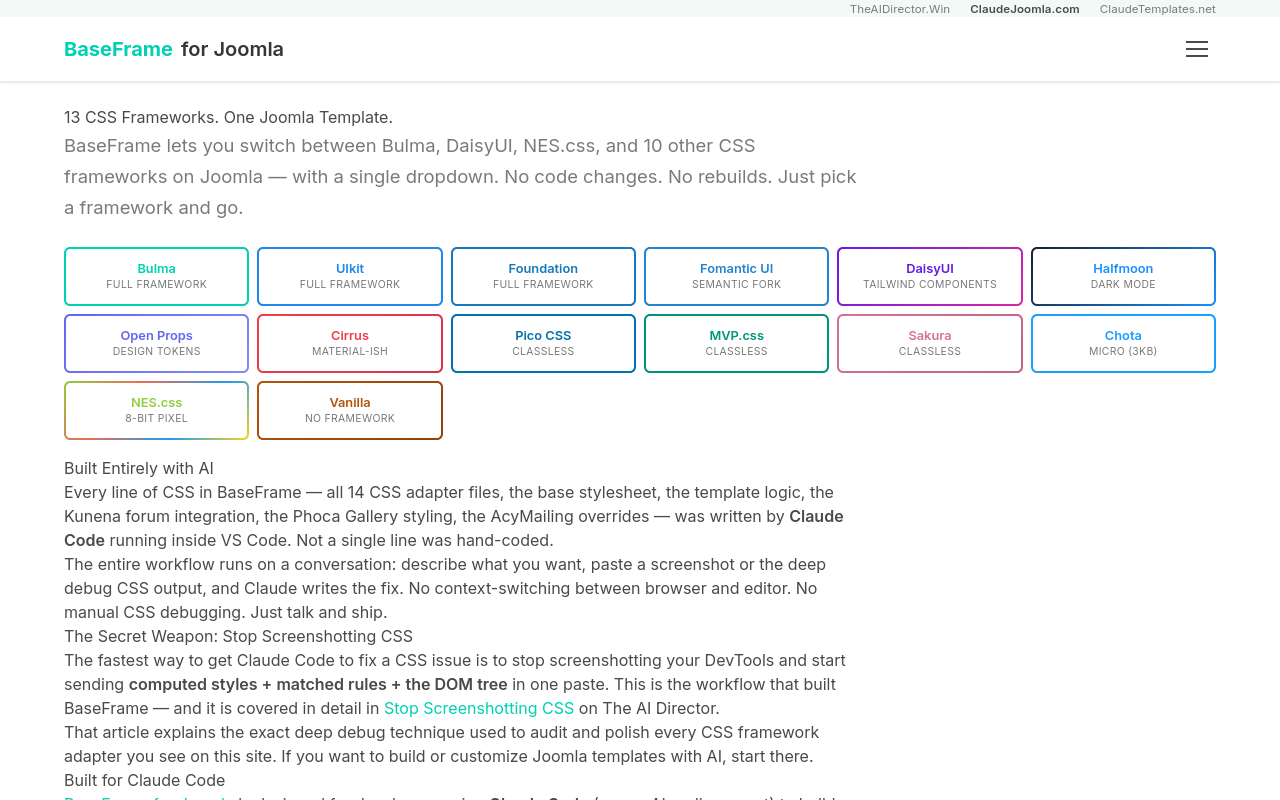Choose the Chota micro framework card

pyautogui.click(x=1123, y=343)
